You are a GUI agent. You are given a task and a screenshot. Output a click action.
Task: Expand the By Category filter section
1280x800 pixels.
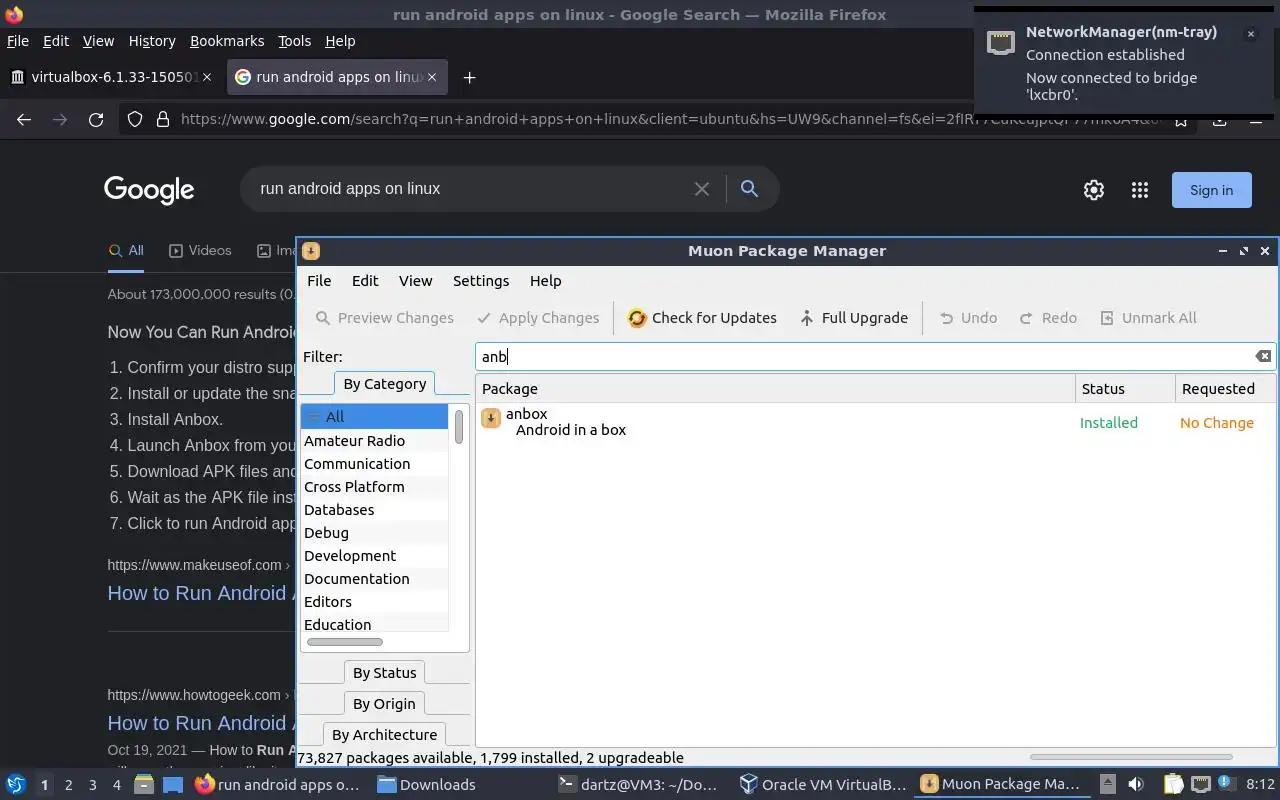click(x=384, y=384)
